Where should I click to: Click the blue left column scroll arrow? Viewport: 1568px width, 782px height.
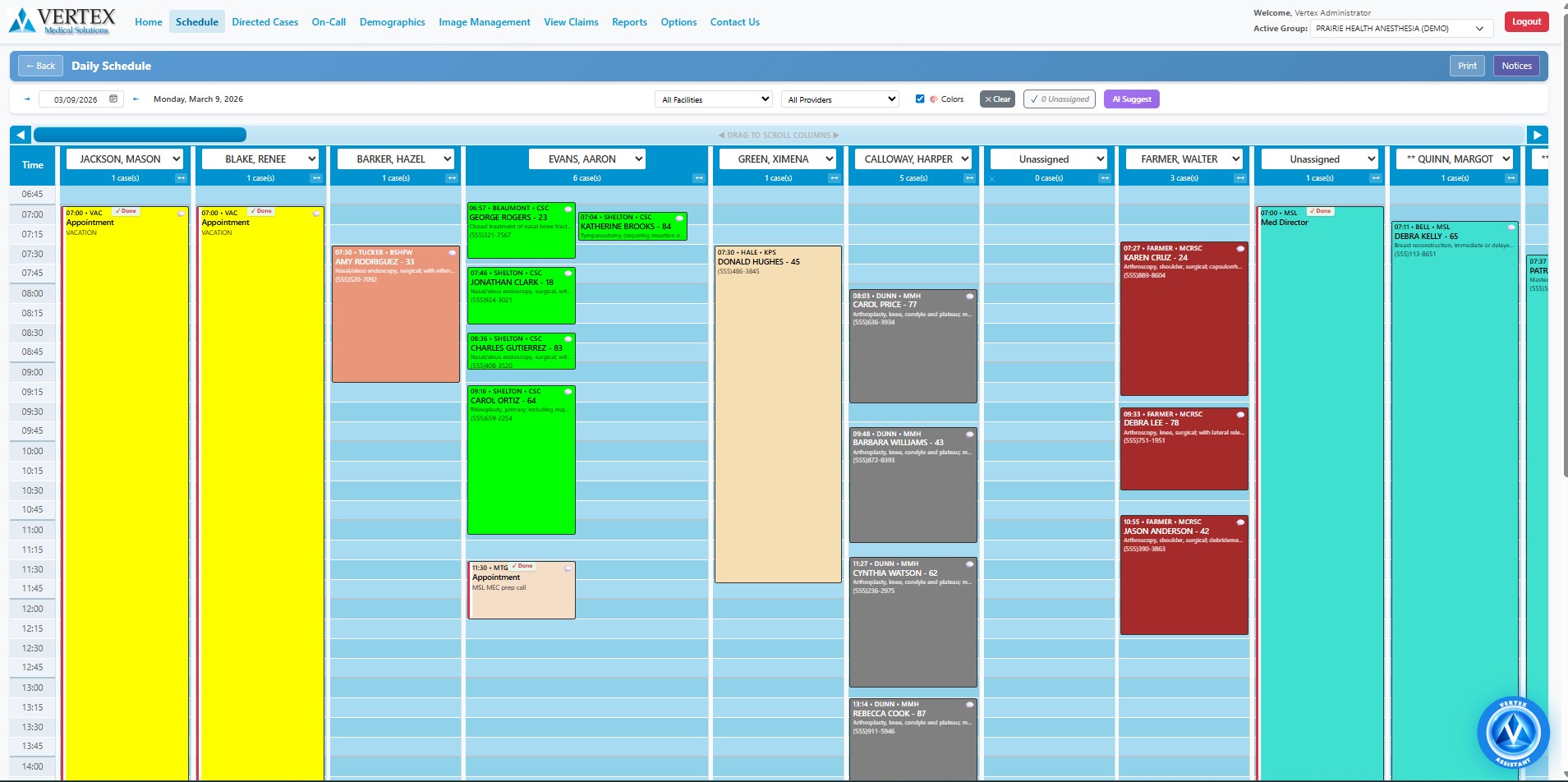click(19, 134)
